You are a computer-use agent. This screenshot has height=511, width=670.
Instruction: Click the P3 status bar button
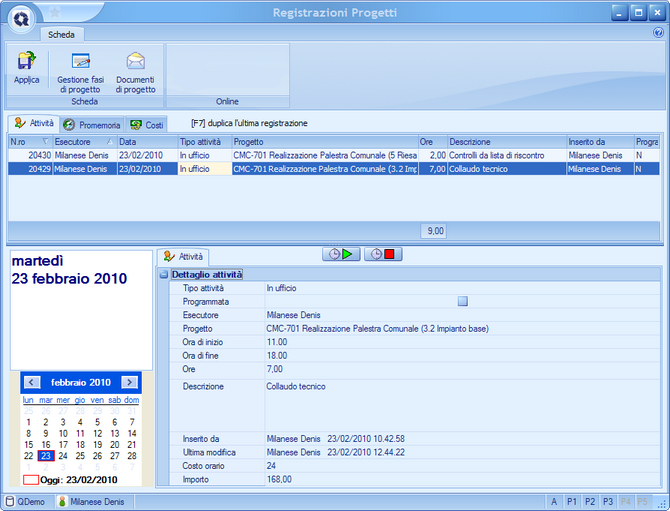tap(608, 502)
